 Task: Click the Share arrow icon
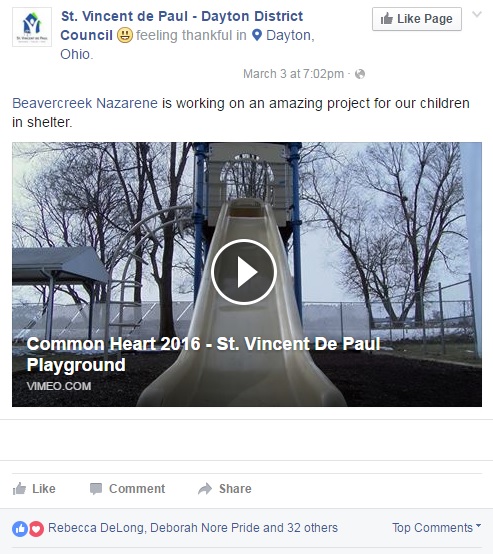pyautogui.click(x=205, y=489)
